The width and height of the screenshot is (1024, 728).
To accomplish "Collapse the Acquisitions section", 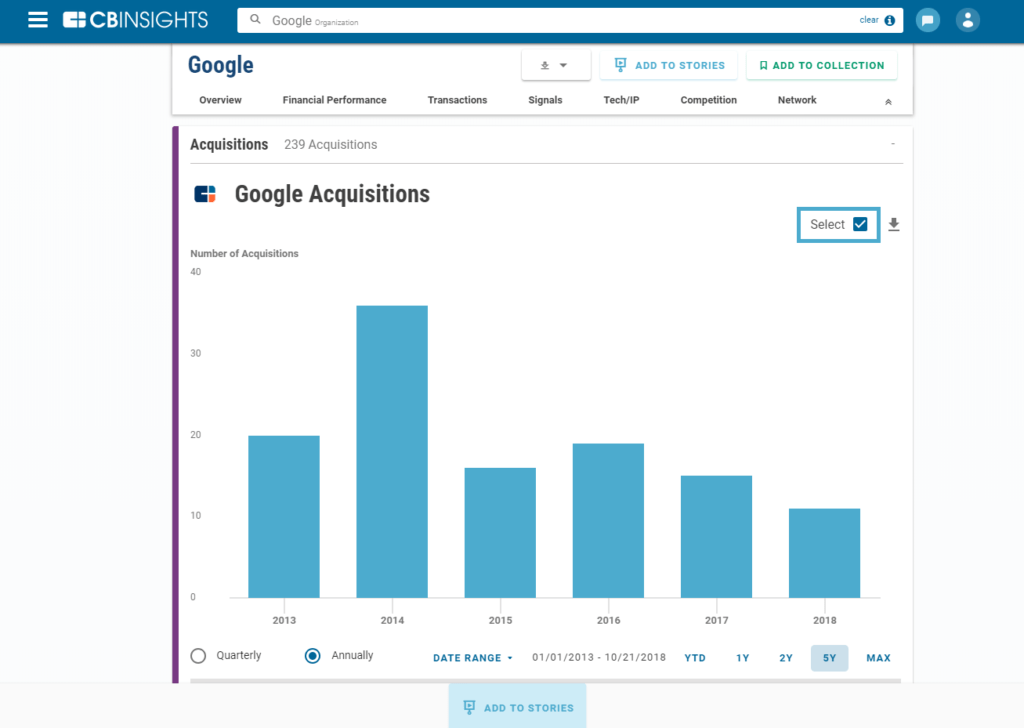I will 893,144.
